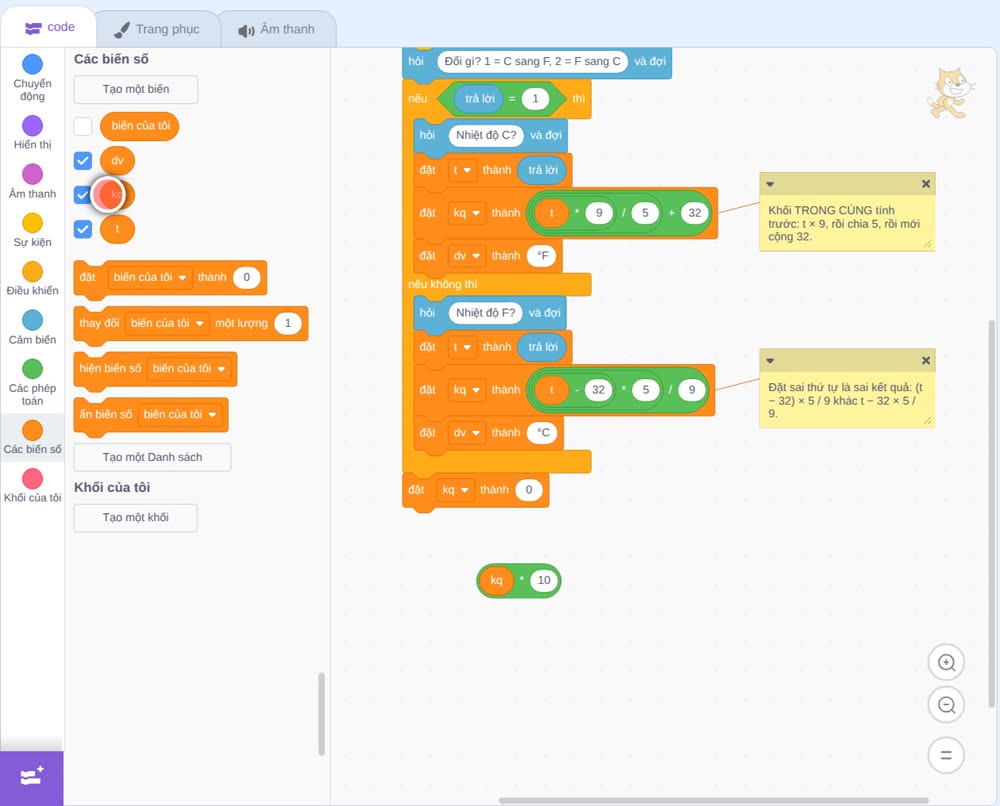Image resolution: width=1000 pixels, height=806 pixels.
Task: Open variable dropdown in palette 'đặt' block
Action: (x=150, y=277)
